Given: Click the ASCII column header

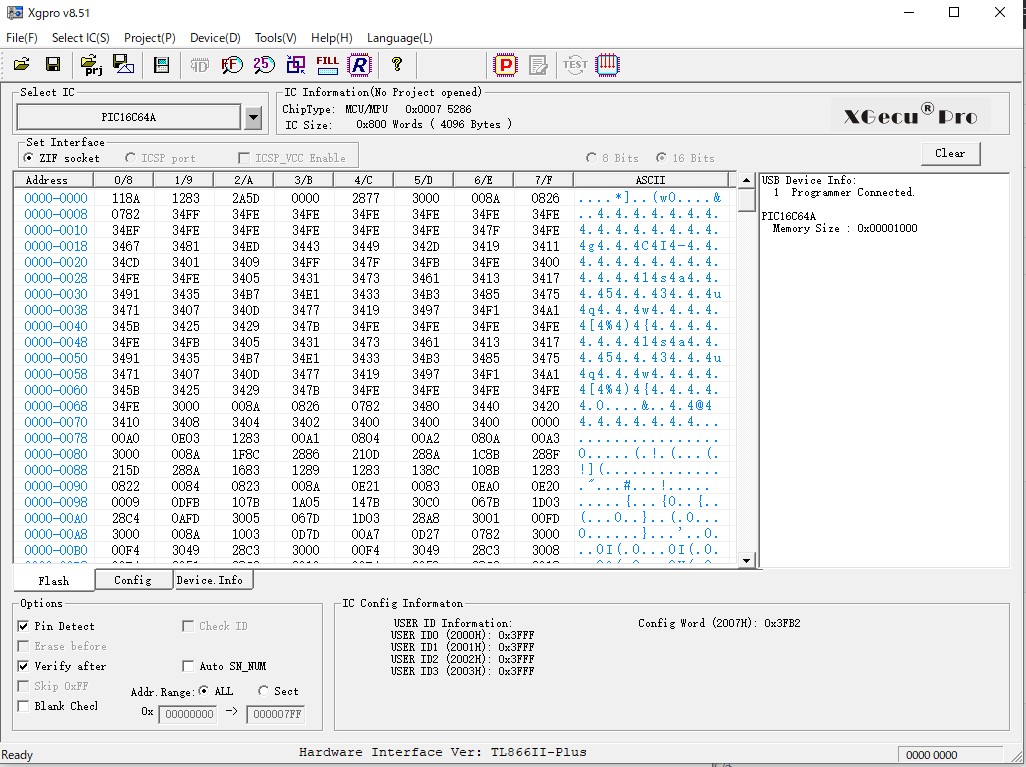Looking at the screenshot, I should click(650, 180).
